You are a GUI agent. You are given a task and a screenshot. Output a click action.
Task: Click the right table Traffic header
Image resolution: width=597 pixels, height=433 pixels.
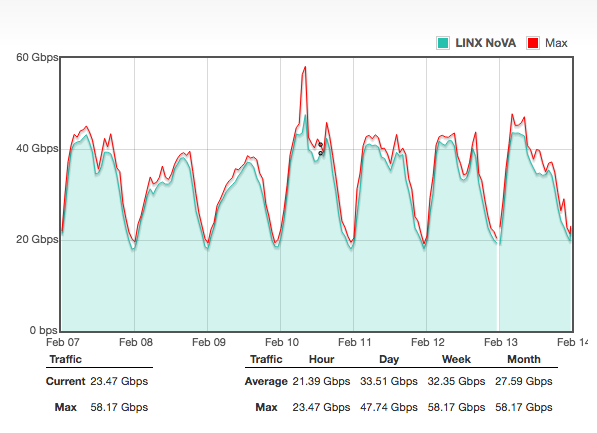tap(266, 359)
